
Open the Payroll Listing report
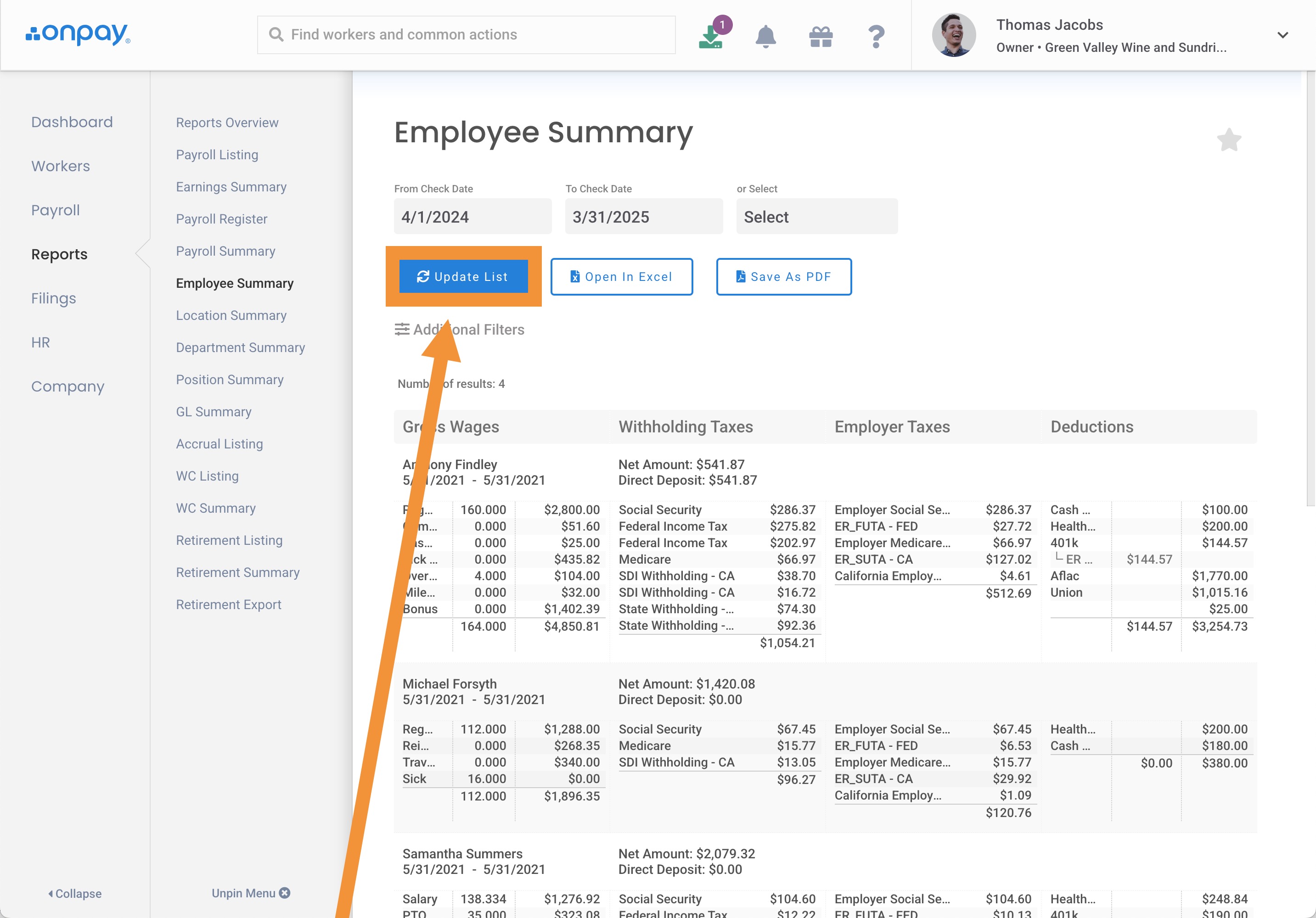[x=217, y=155]
